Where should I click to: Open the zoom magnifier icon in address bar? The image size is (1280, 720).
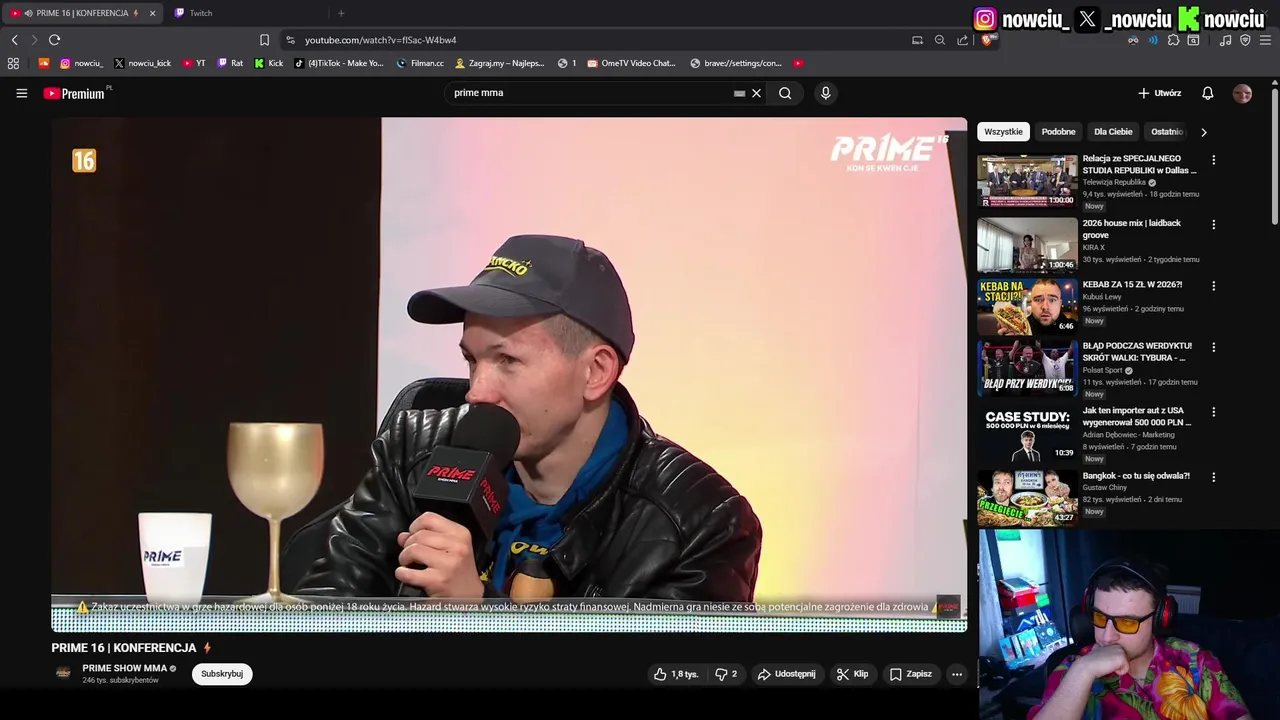pyautogui.click(x=940, y=40)
